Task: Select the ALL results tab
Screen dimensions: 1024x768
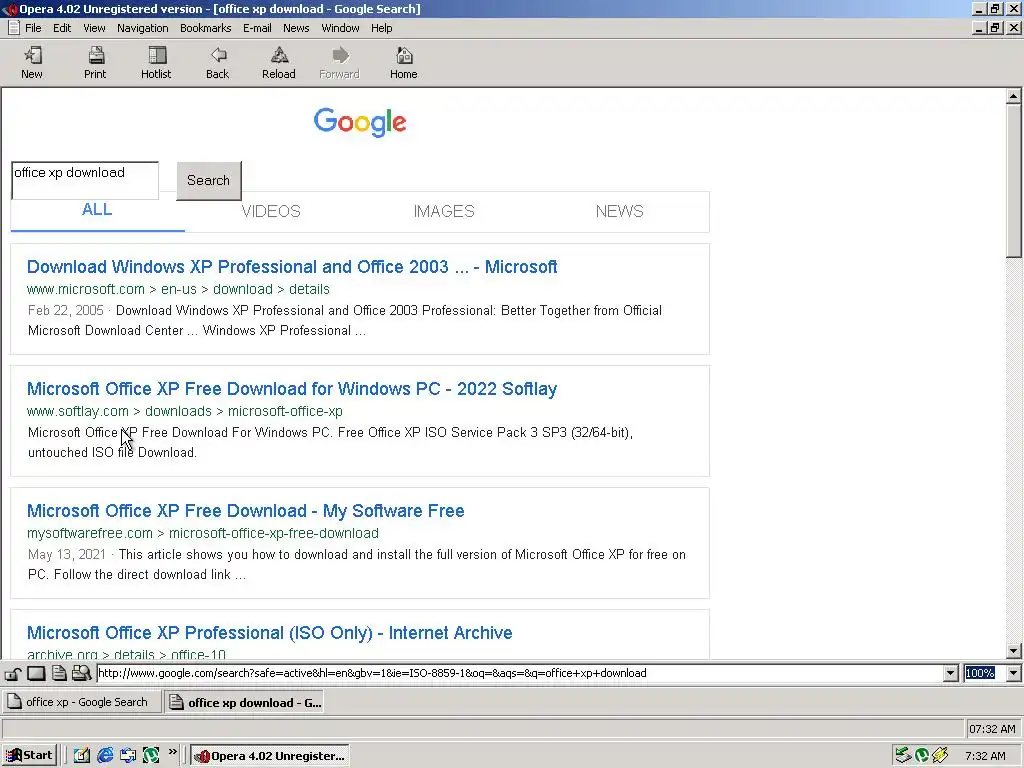Action: 97,210
